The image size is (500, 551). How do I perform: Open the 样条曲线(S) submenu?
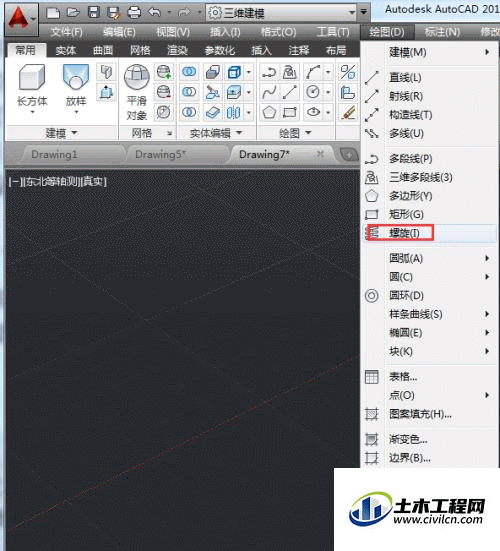(x=429, y=314)
